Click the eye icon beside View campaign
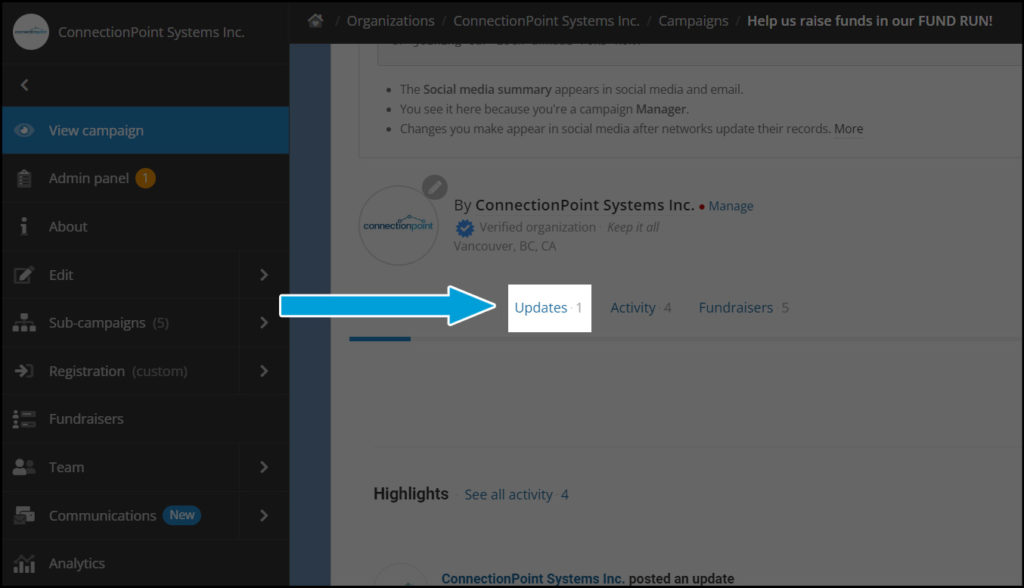Image resolution: width=1024 pixels, height=588 pixels. [24, 131]
